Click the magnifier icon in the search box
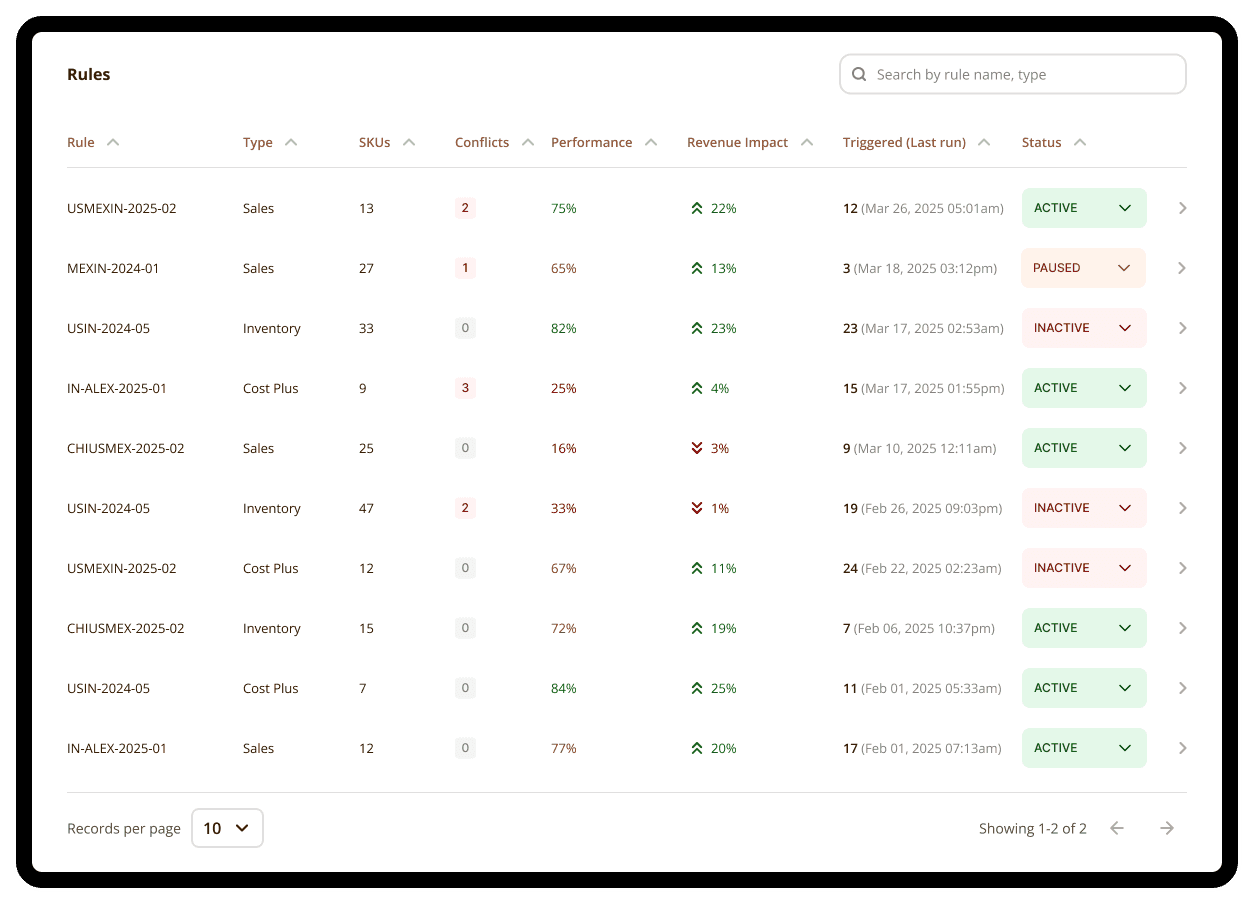This screenshot has width=1254, height=904. click(x=859, y=74)
